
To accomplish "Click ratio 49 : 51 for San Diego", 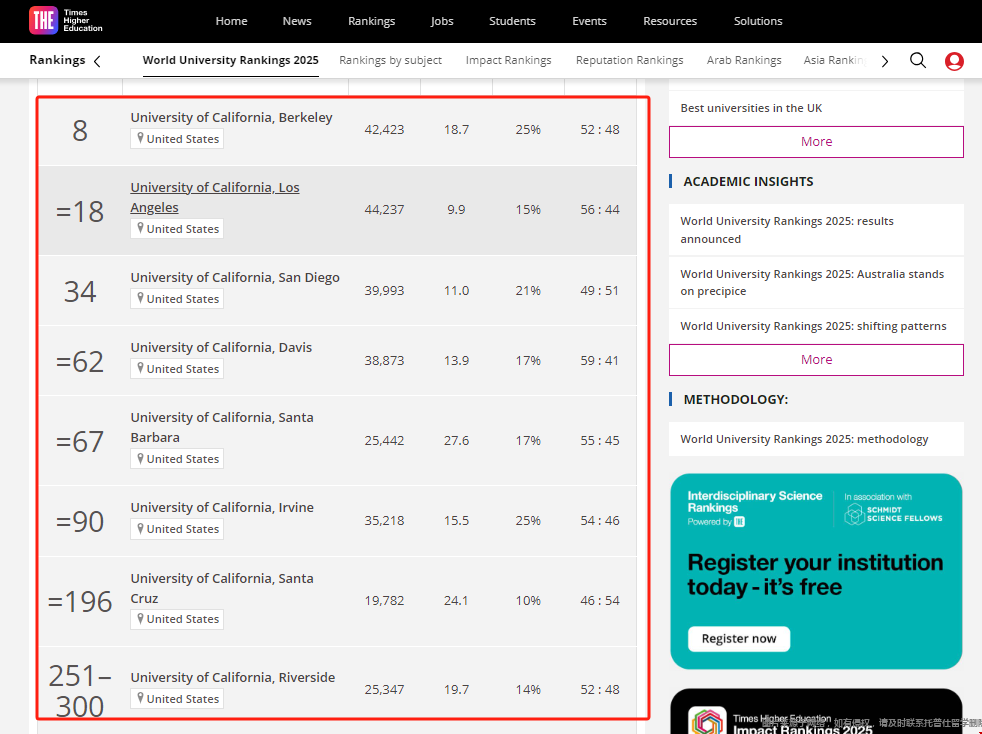I will [x=599, y=291].
